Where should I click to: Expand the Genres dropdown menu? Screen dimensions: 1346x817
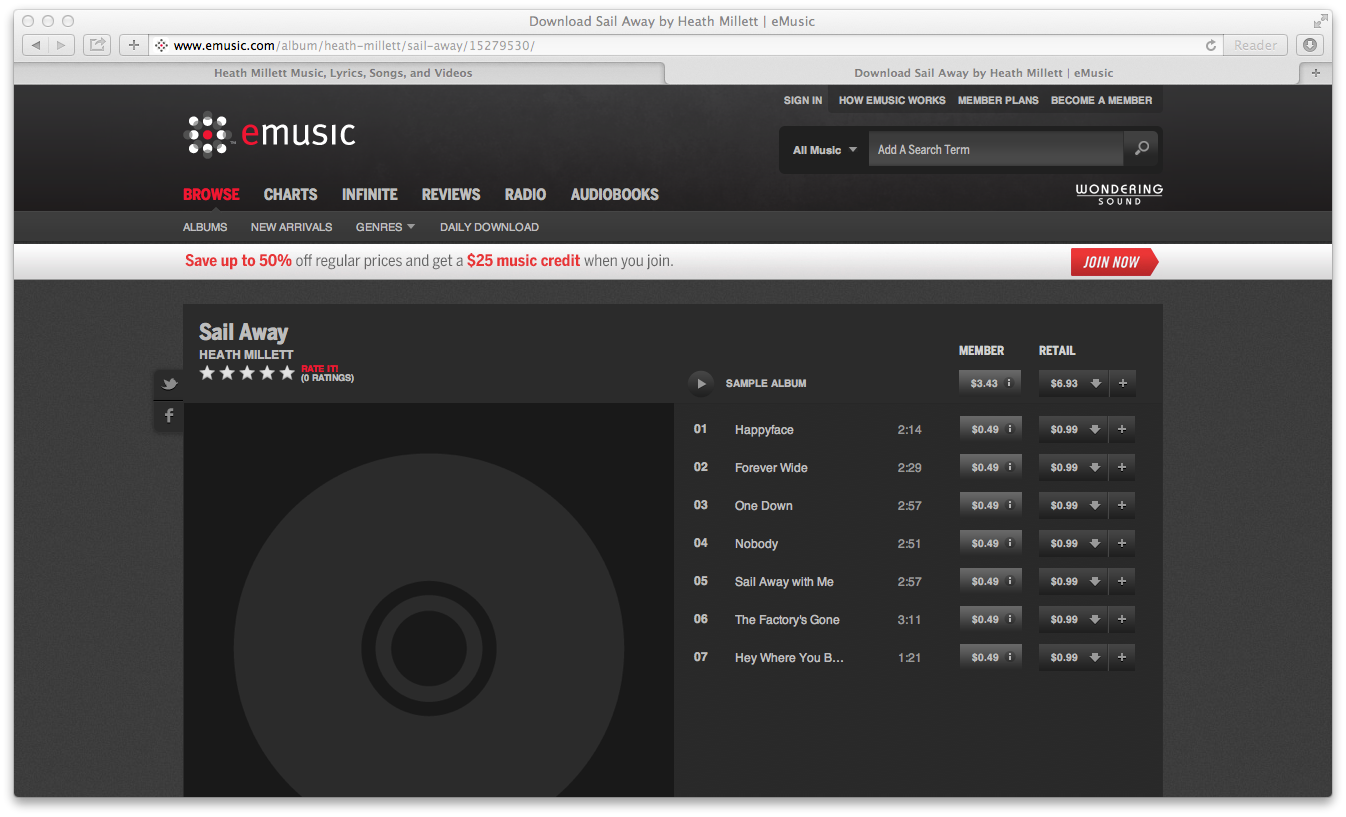pyautogui.click(x=385, y=227)
